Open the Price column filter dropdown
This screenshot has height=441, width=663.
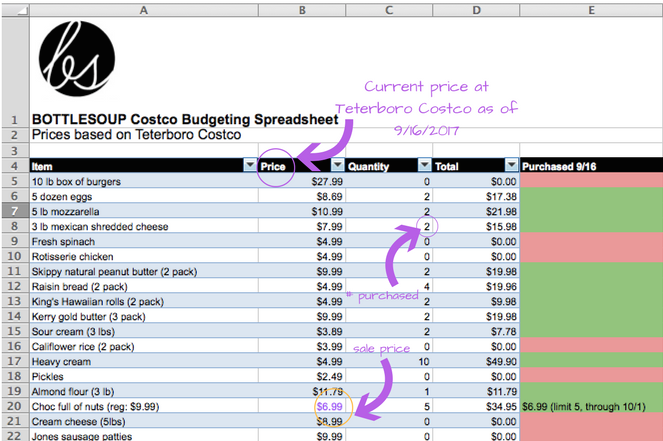(x=338, y=165)
